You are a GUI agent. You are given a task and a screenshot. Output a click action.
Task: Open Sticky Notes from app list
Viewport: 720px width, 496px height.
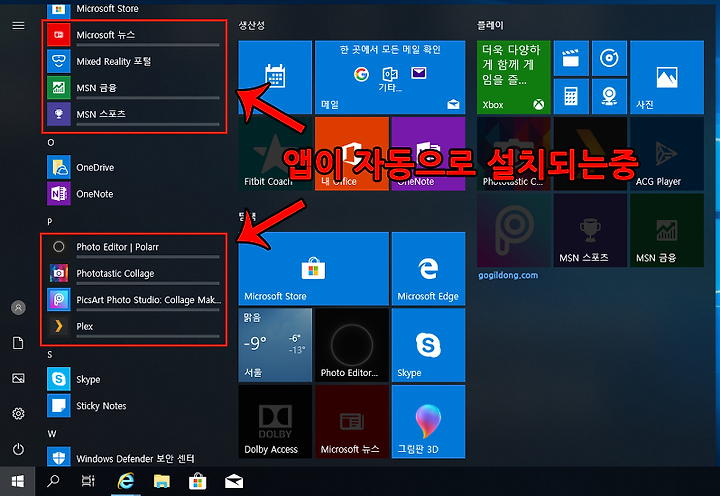[x=134, y=406]
